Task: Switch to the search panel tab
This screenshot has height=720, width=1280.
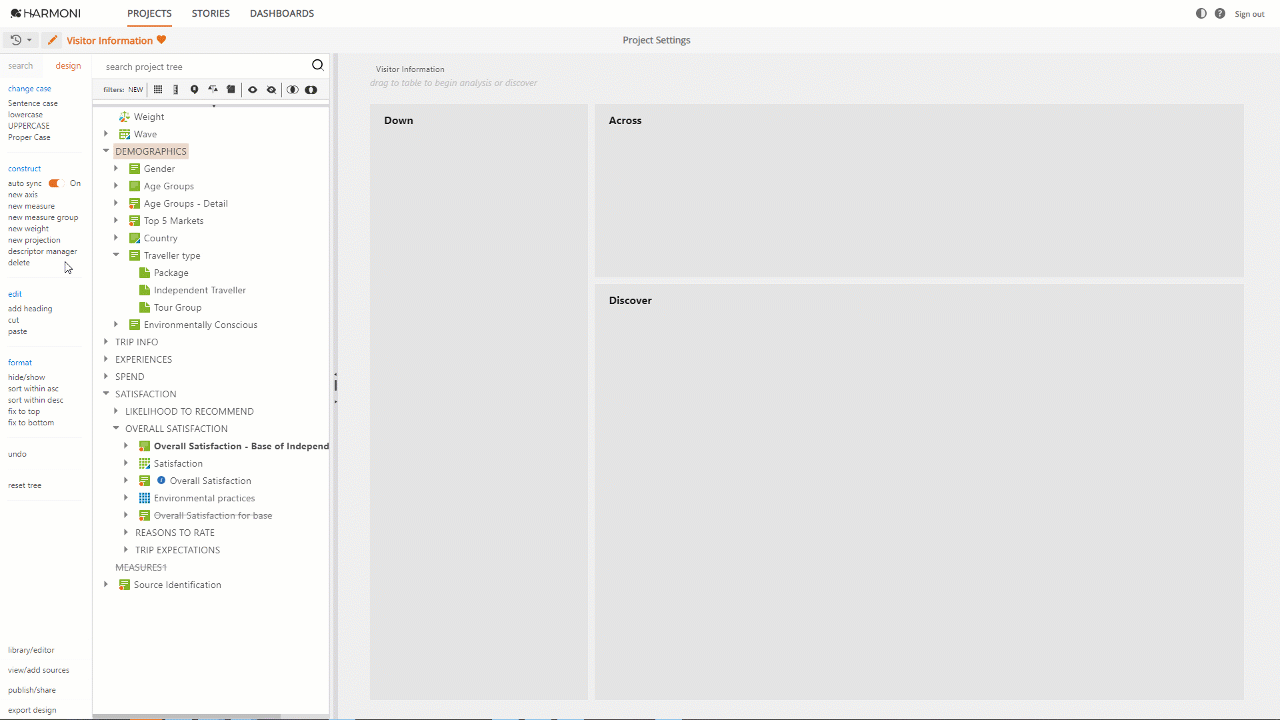Action: 21,66
